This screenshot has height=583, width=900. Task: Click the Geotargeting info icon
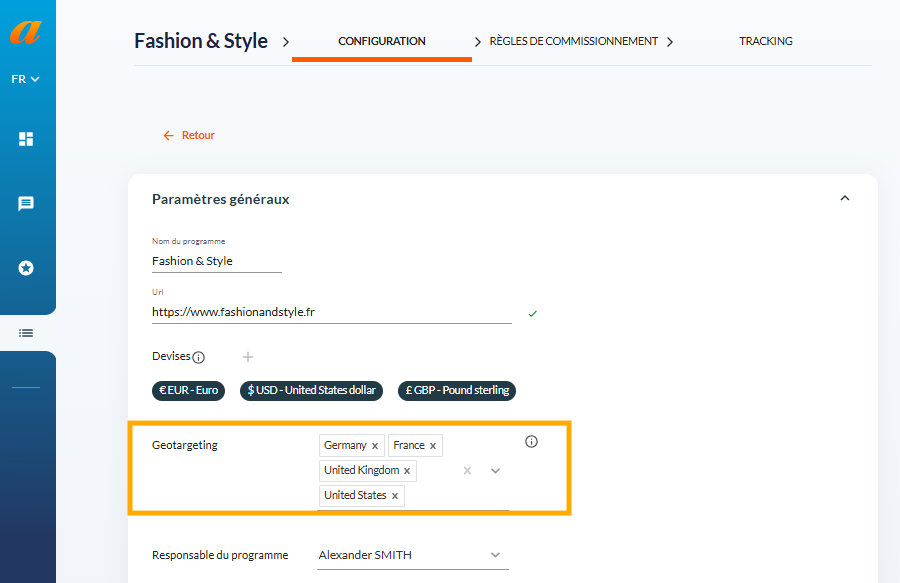(x=532, y=441)
